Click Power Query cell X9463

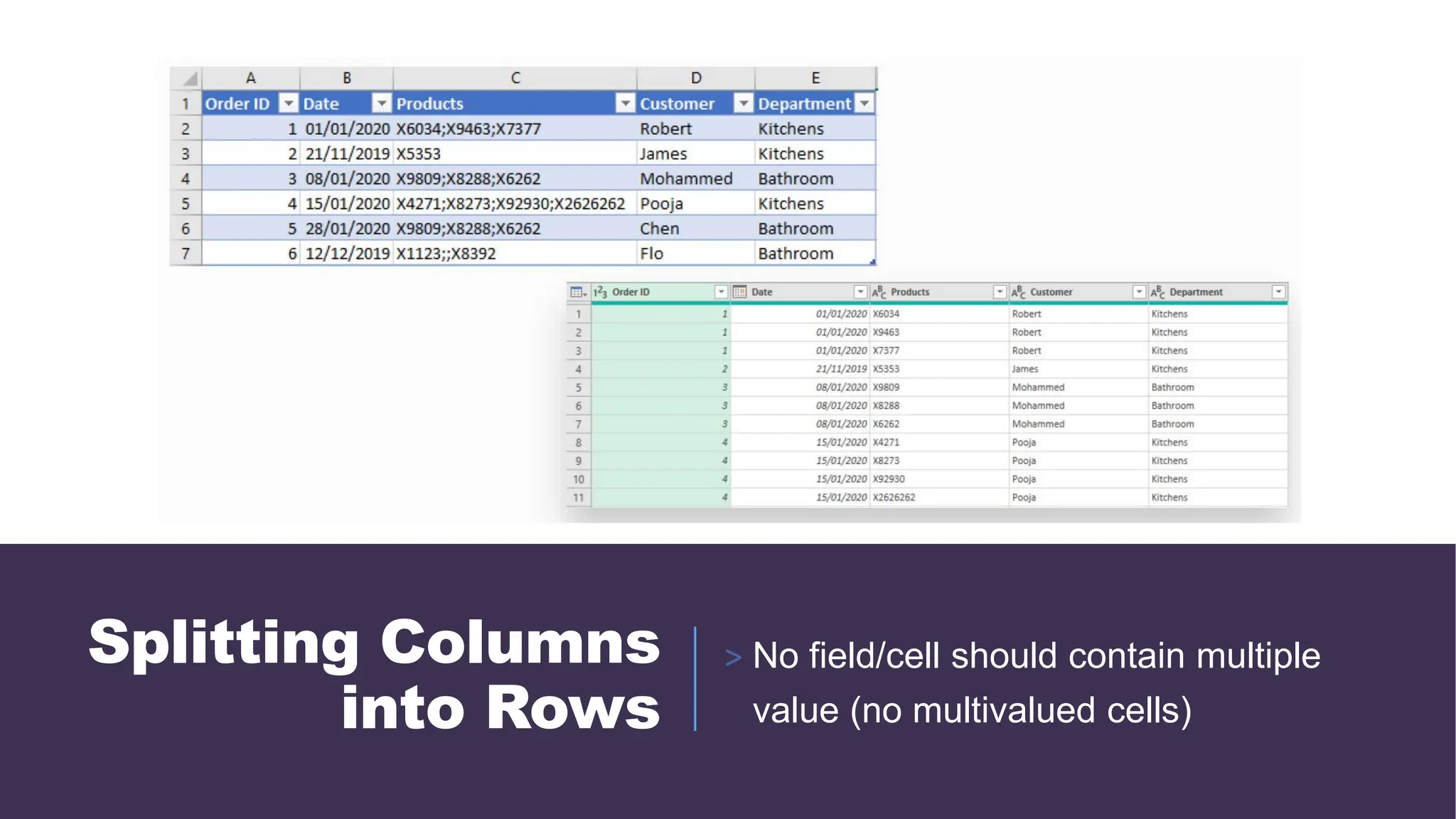pos(939,332)
